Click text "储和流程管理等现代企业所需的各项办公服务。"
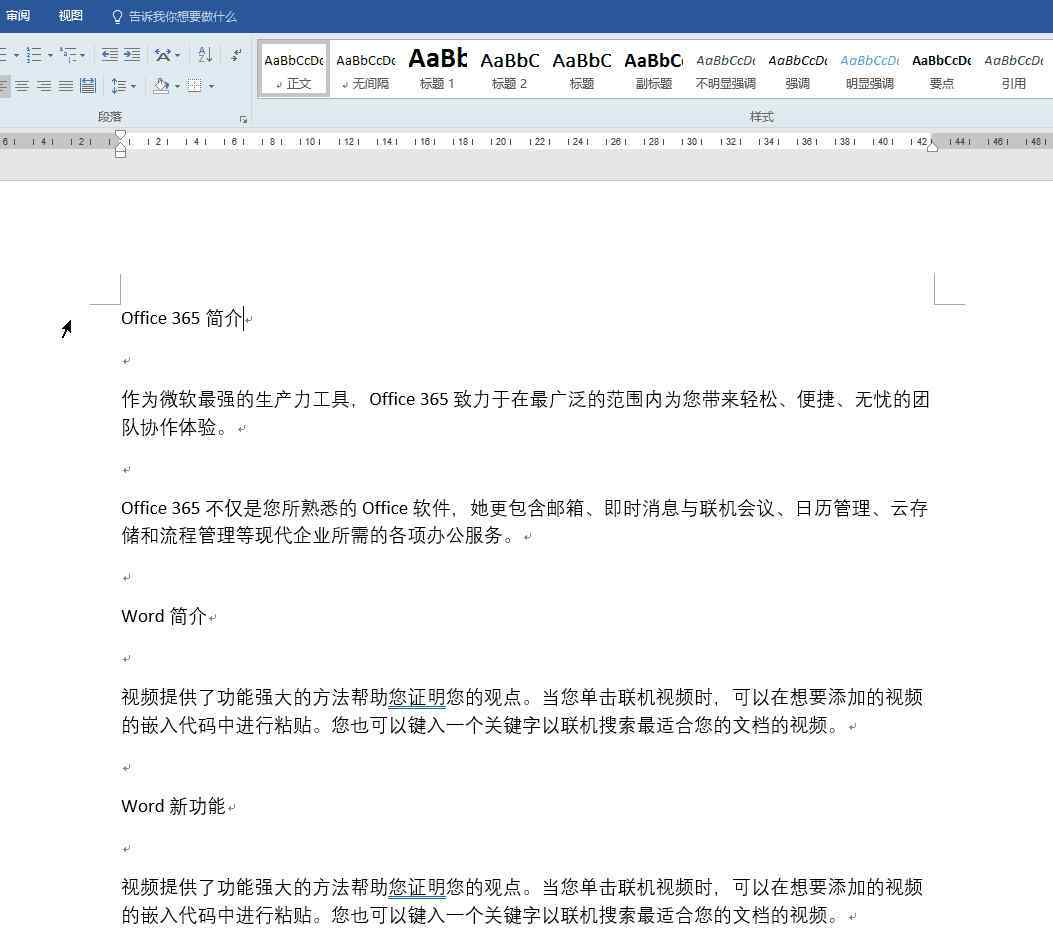This screenshot has height=933, width=1053. click(317, 535)
